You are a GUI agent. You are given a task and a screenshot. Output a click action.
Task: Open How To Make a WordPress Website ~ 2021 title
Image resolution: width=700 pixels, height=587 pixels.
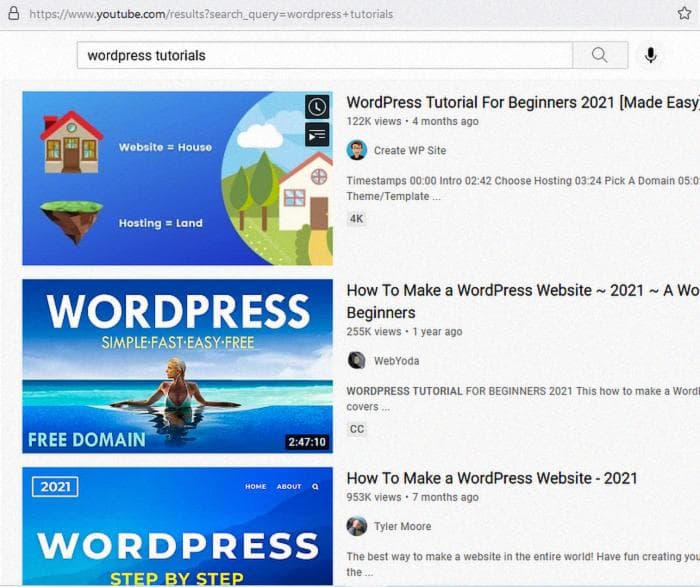click(523, 301)
